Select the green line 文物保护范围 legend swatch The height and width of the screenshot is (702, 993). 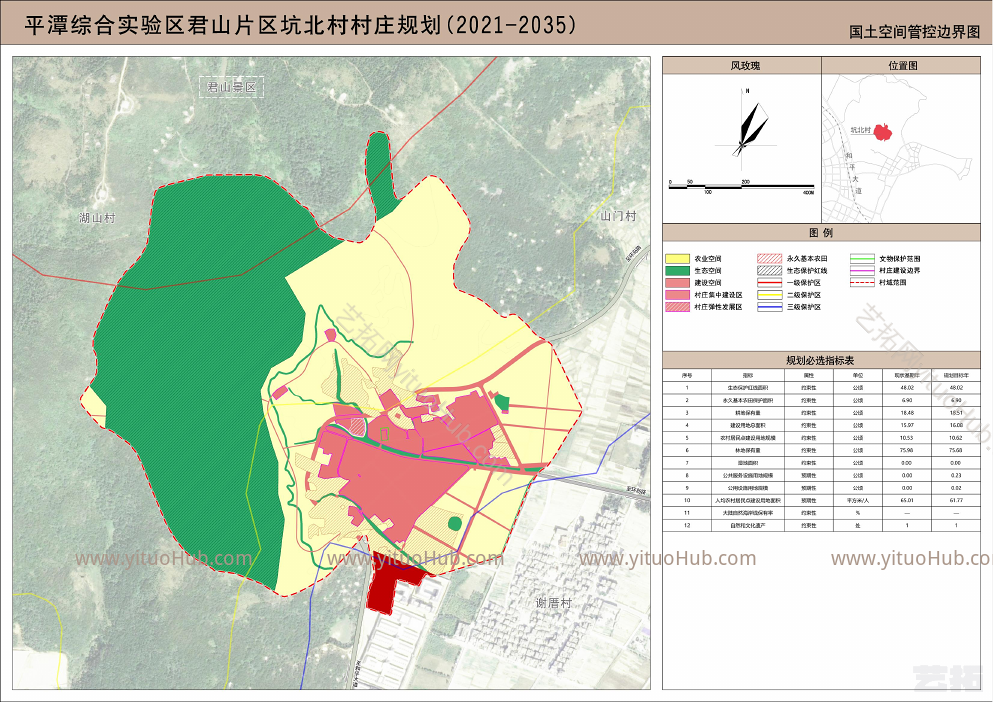862,259
